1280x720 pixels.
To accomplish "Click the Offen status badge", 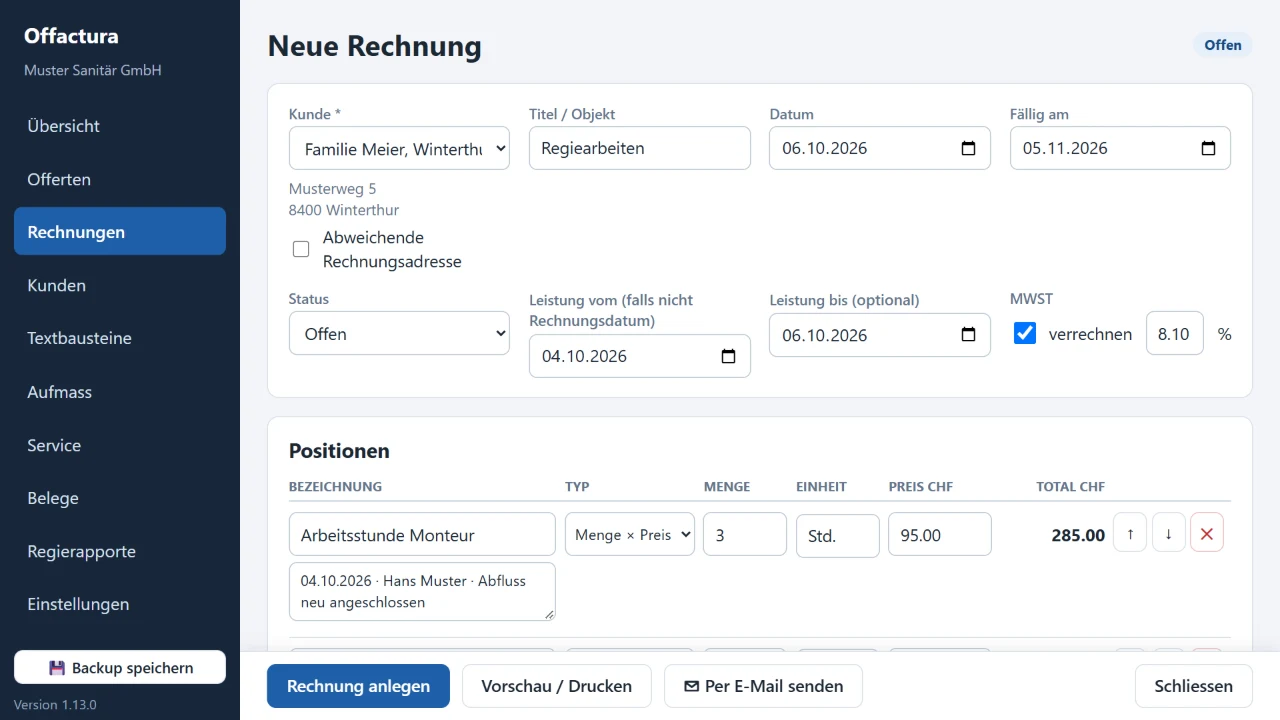I will pos(1223,45).
